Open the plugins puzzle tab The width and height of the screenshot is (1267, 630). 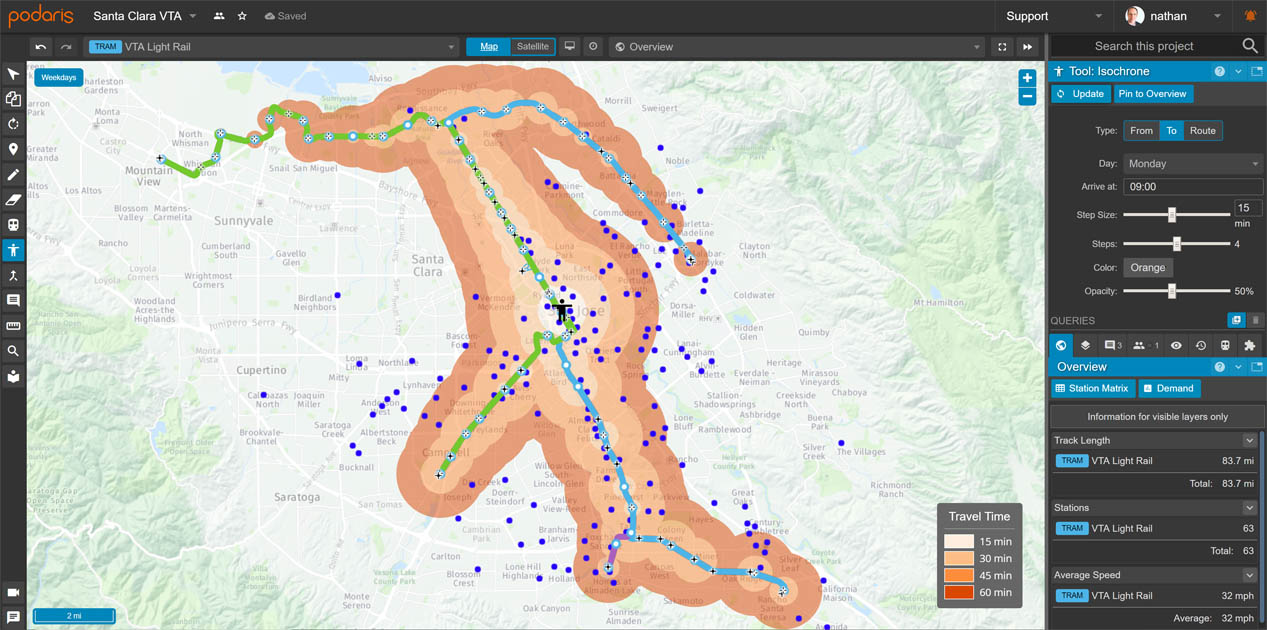1249,345
